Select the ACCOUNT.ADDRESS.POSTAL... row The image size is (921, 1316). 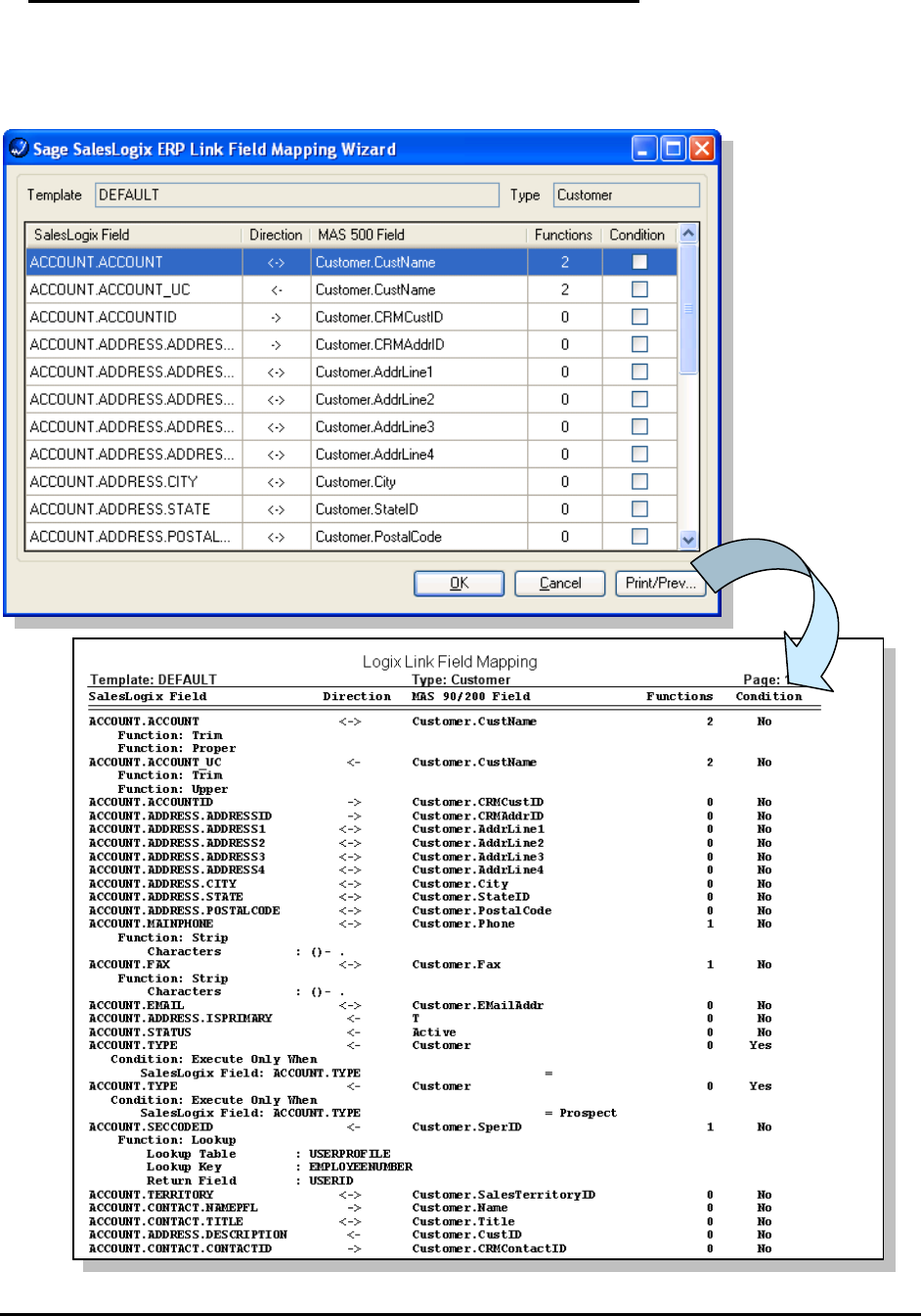pos(351,536)
